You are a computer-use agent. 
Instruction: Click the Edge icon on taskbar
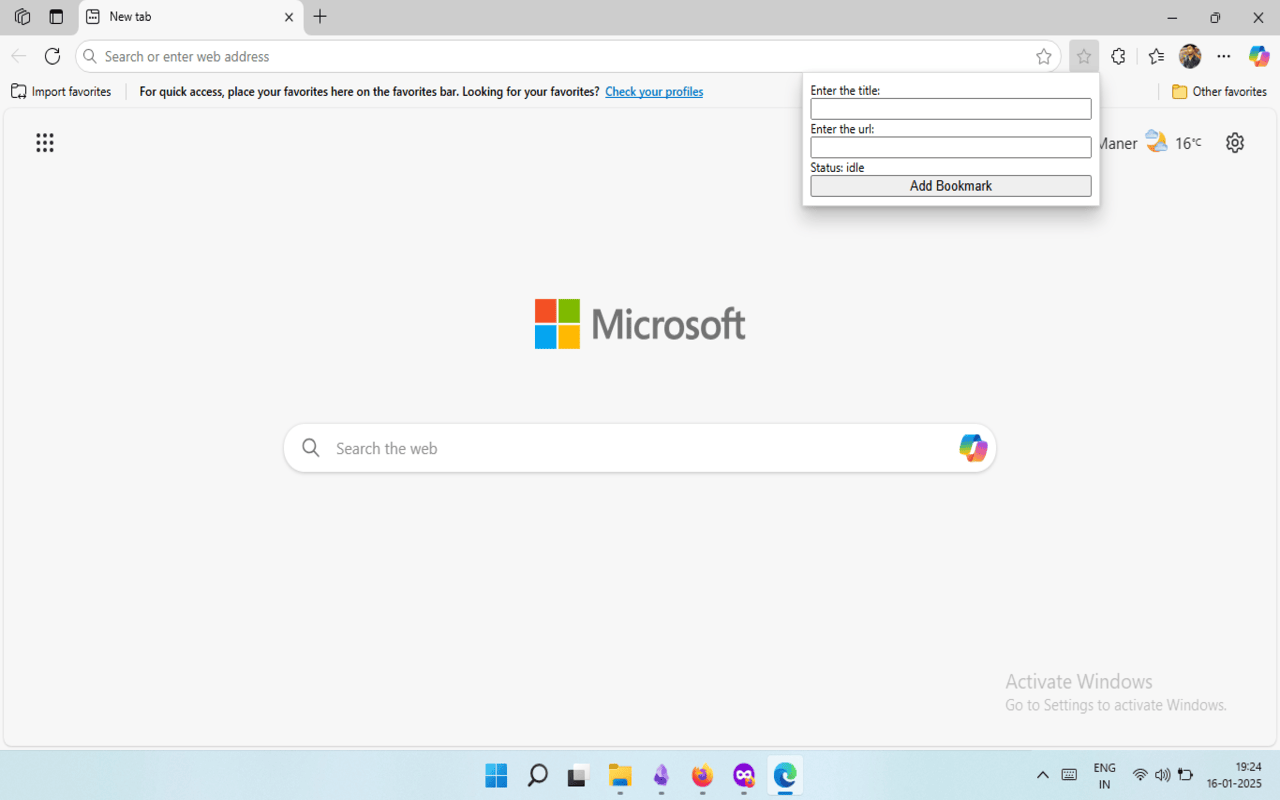tap(785, 775)
